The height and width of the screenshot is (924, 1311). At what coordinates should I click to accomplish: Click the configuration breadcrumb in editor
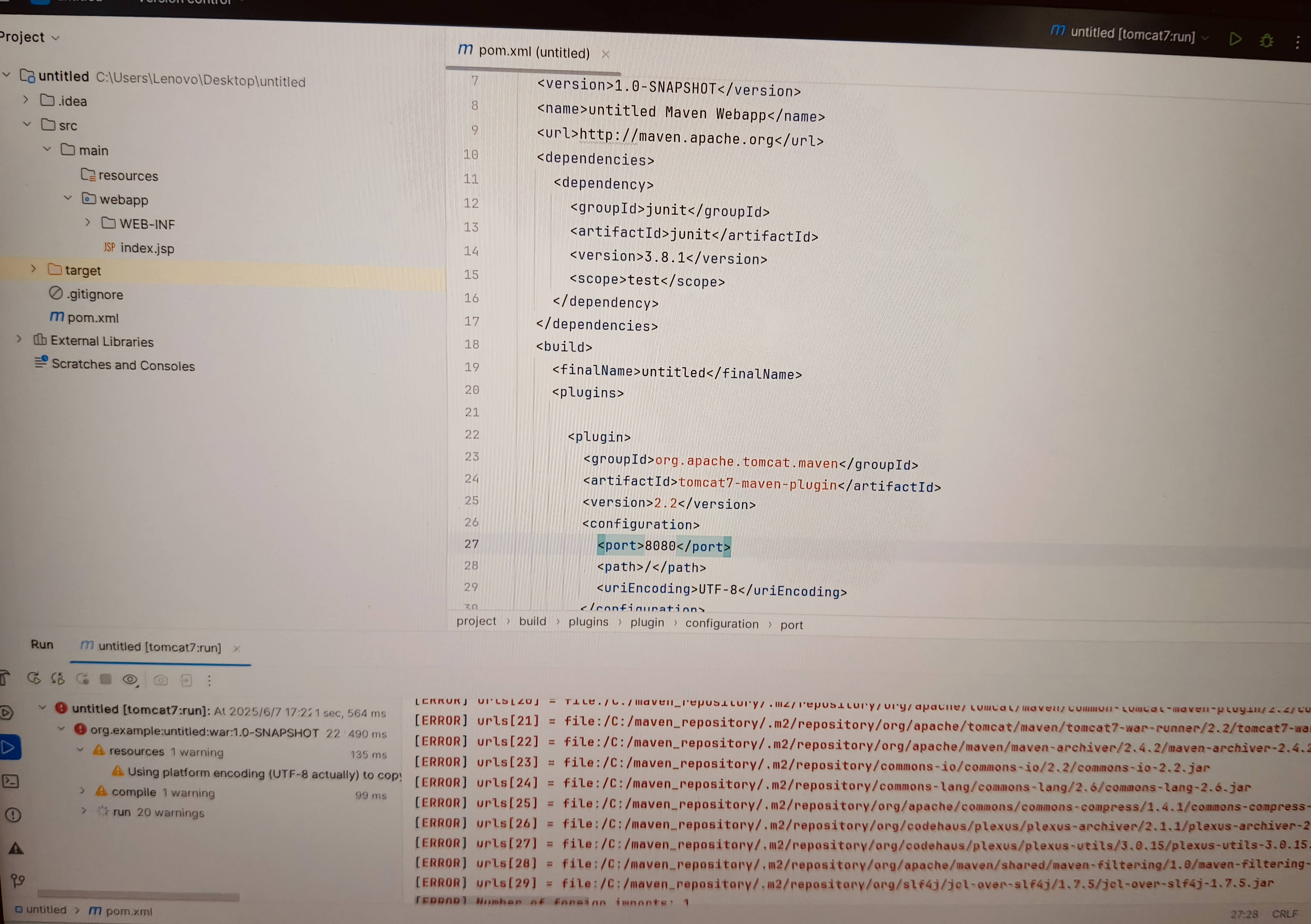[x=721, y=623]
